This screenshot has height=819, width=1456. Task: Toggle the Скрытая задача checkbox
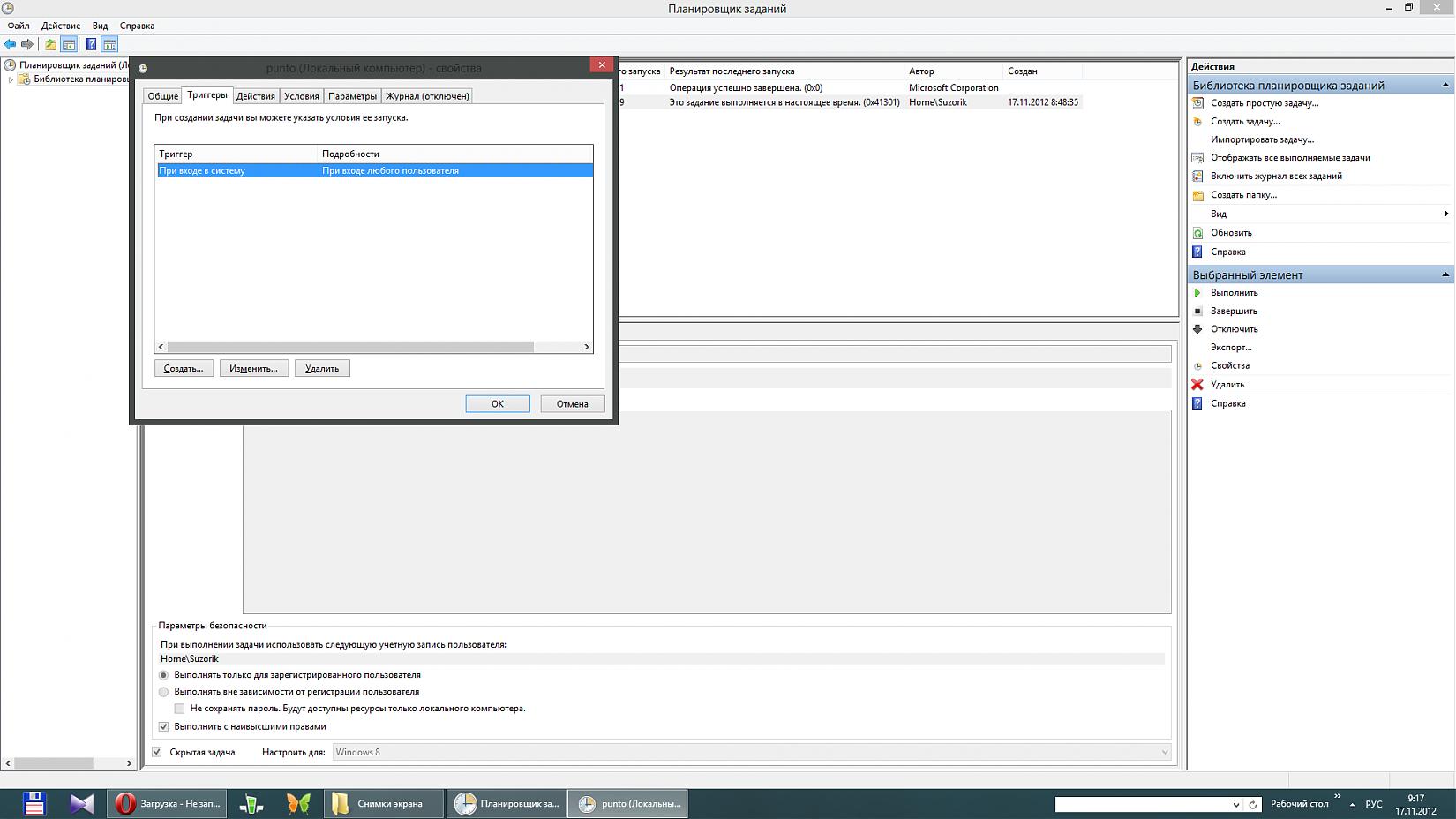(157, 752)
